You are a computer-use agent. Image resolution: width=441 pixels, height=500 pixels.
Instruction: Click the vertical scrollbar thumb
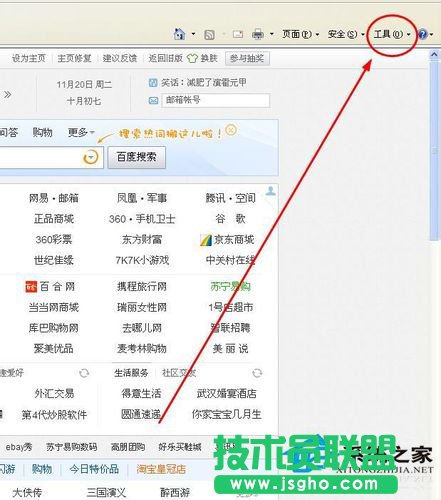pos(434,151)
